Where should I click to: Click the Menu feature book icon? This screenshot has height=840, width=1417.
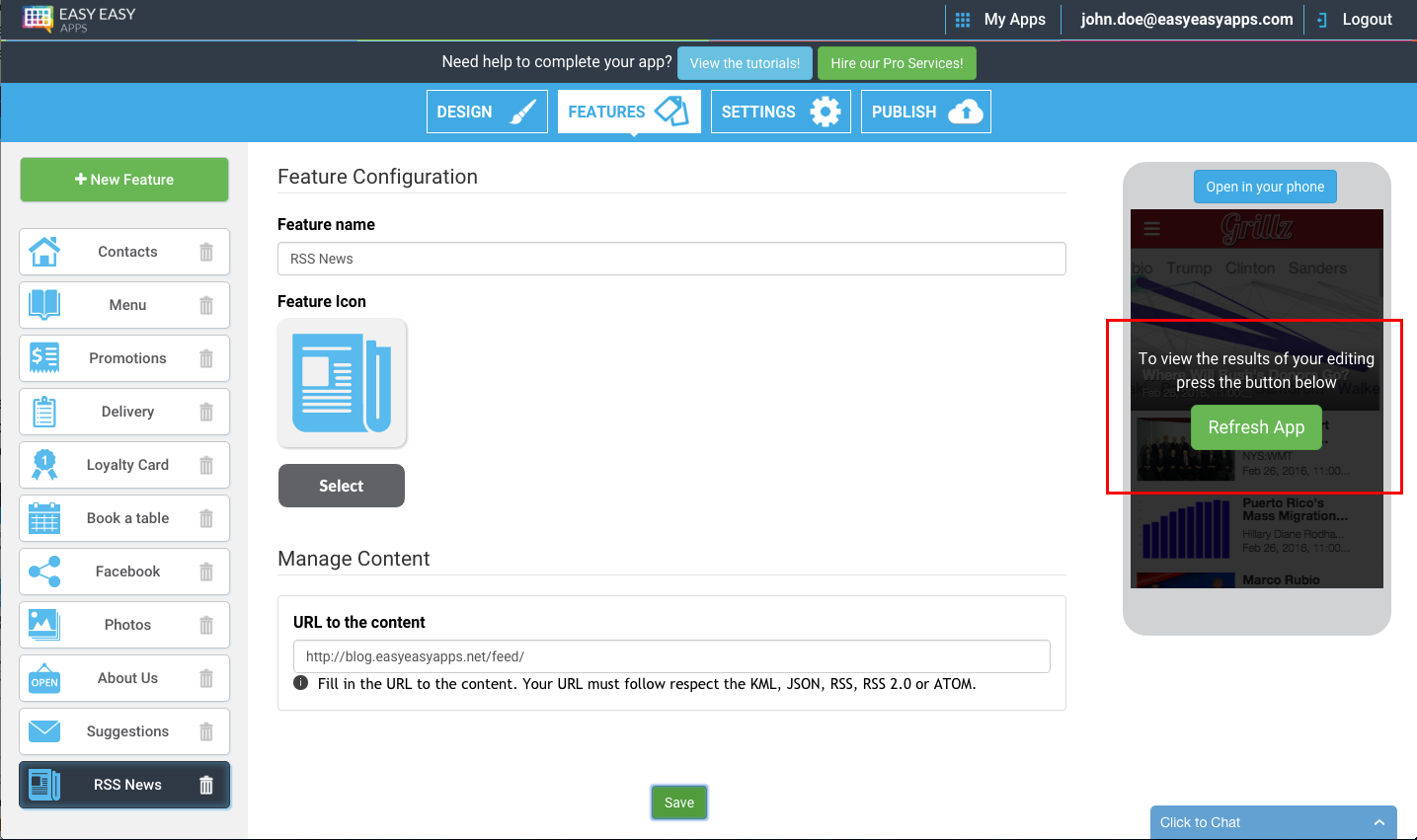point(43,305)
